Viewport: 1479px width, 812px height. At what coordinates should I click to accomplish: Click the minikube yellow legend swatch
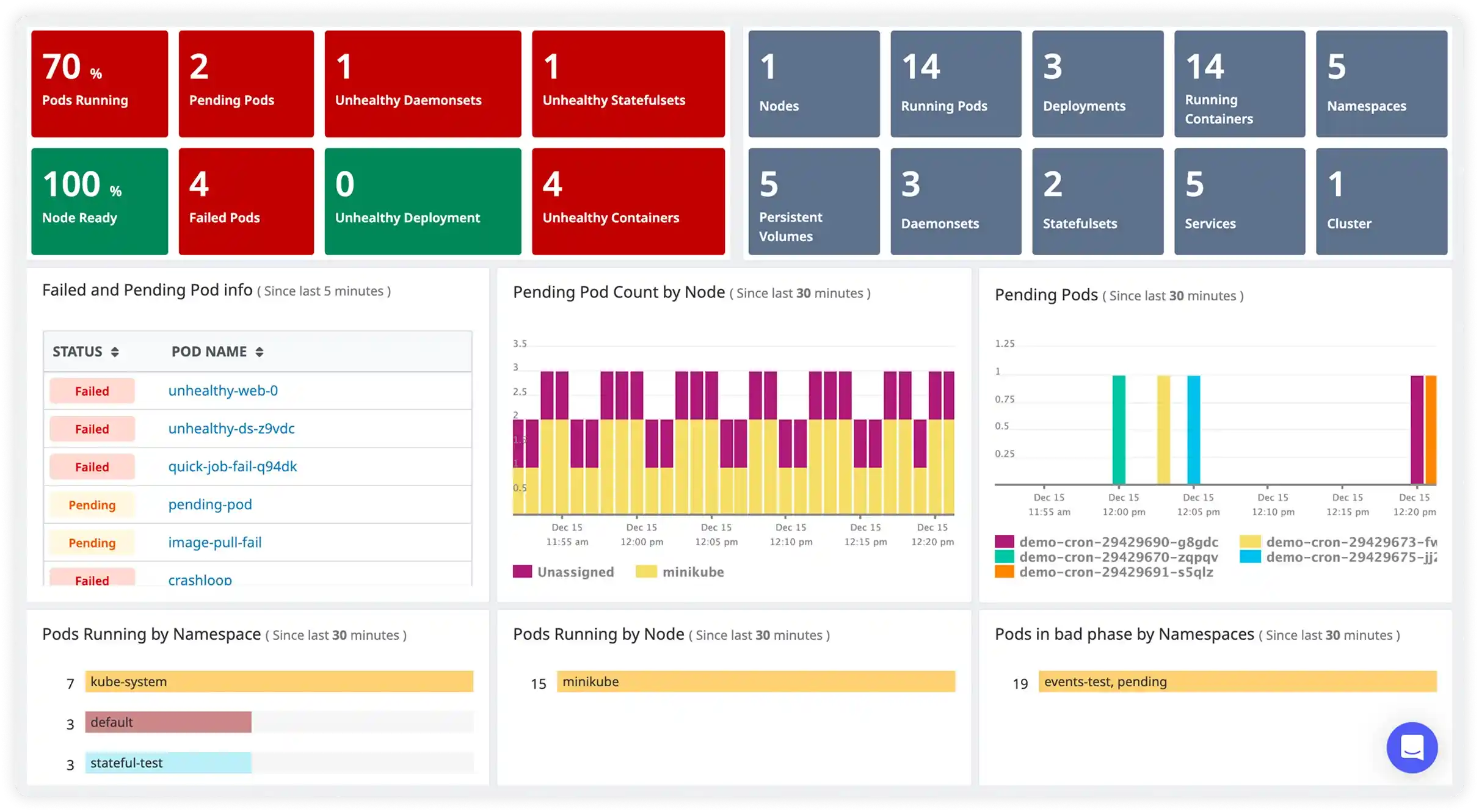tap(645, 571)
